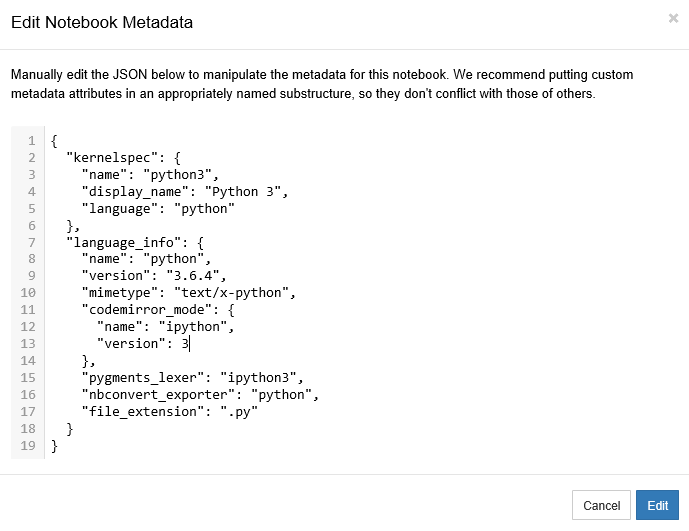This screenshot has height=531, width=689.
Task: Click the "language": "python" line
Action: pyautogui.click(x=158, y=208)
